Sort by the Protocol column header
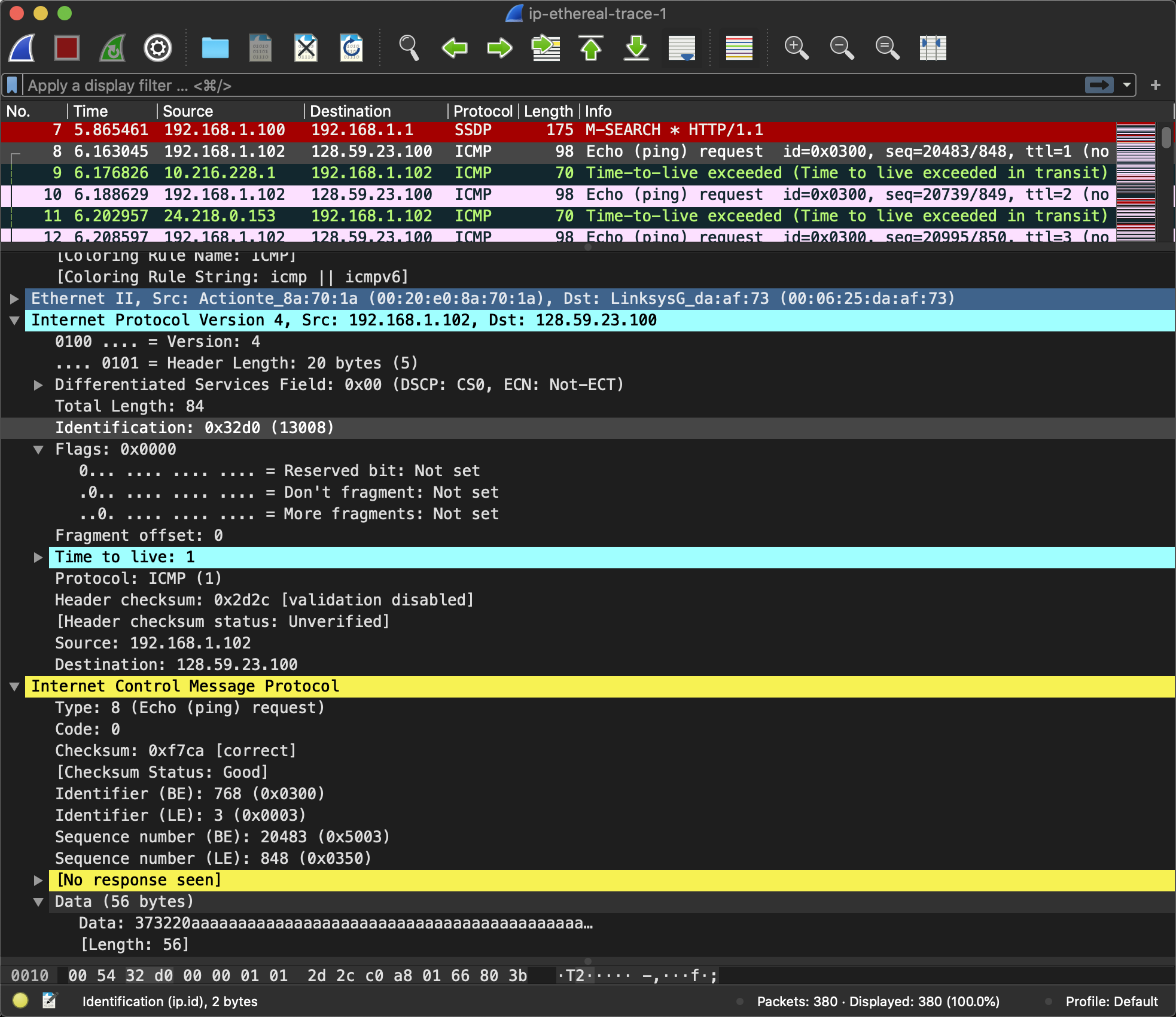 [482, 111]
